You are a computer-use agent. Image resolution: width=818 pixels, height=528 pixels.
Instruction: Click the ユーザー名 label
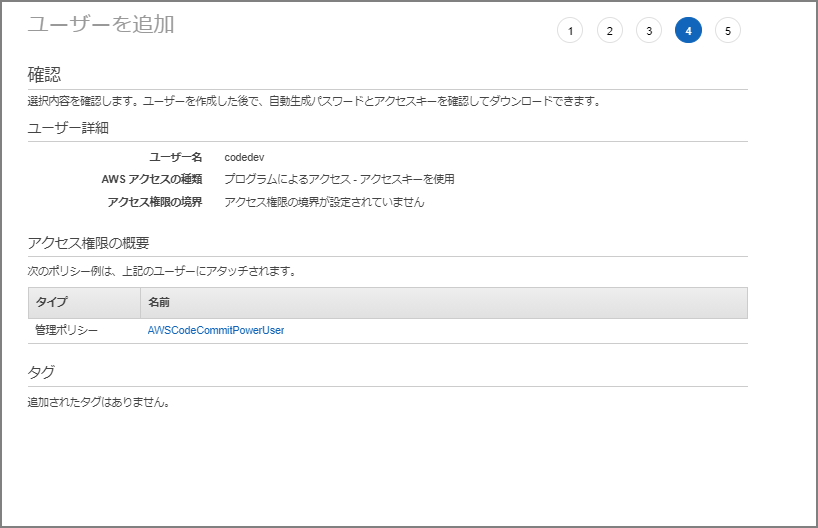coord(176,157)
